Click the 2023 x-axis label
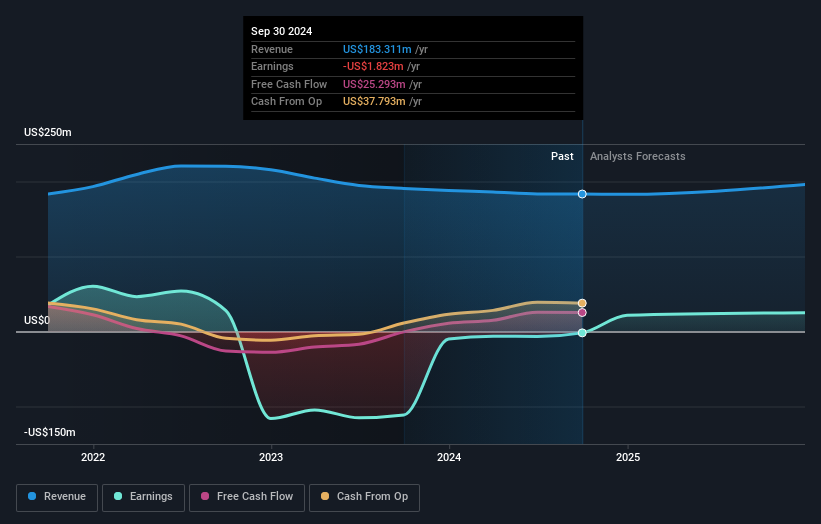The width and height of the screenshot is (821, 524). [271, 457]
